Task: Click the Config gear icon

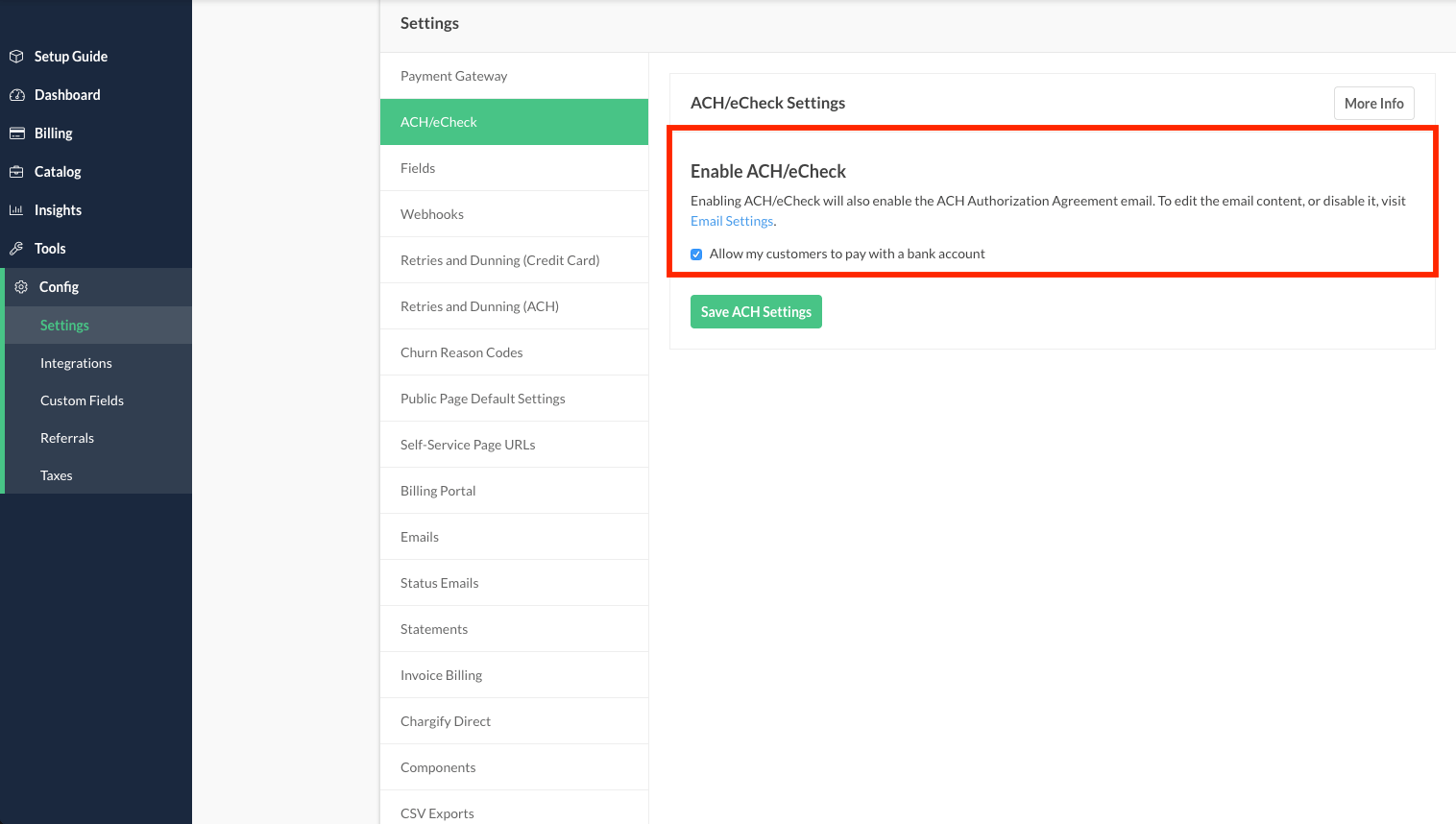Action: click(x=21, y=287)
